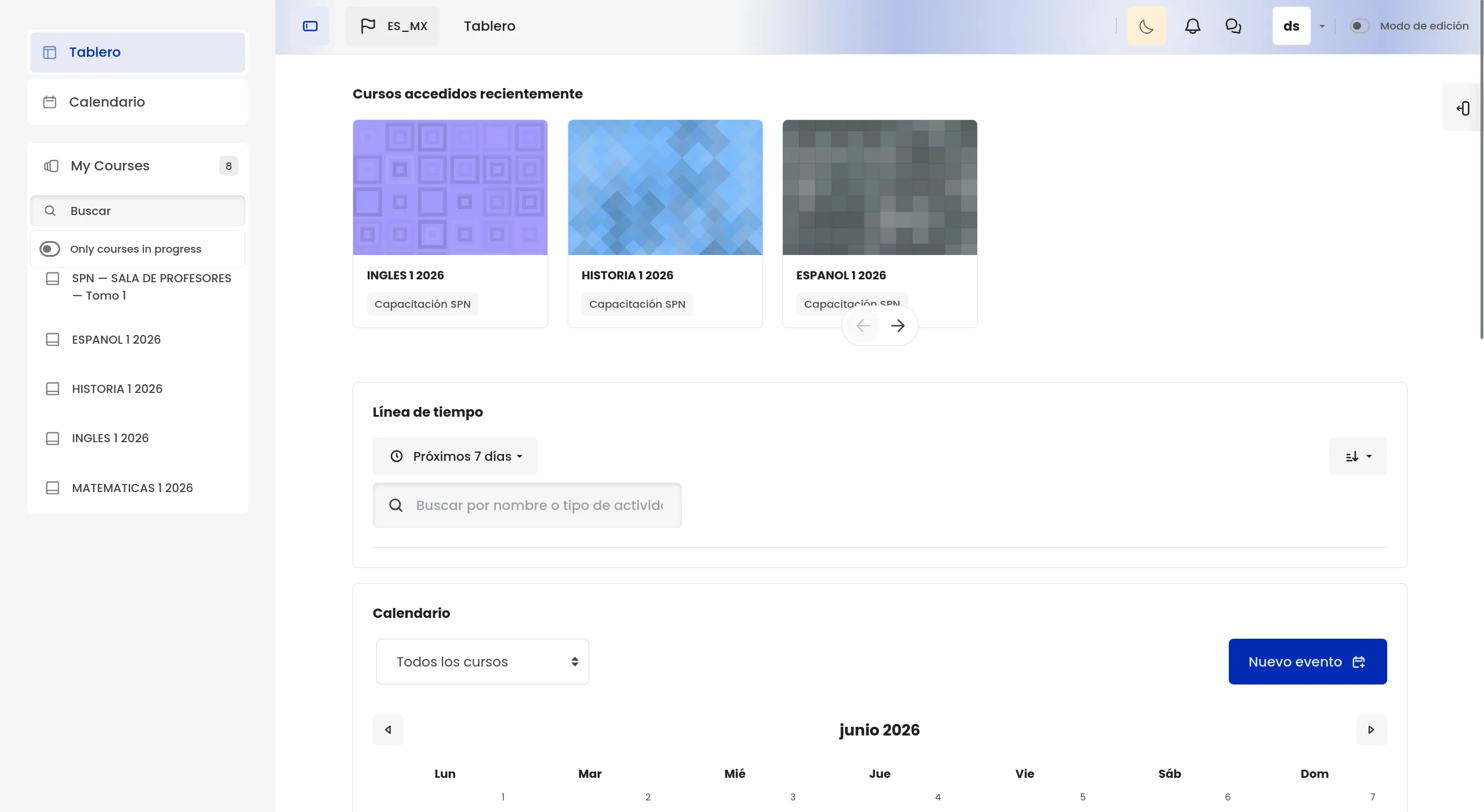Go to previous calendar month
Viewport: 1484px width, 812px height.
pos(388,730)
